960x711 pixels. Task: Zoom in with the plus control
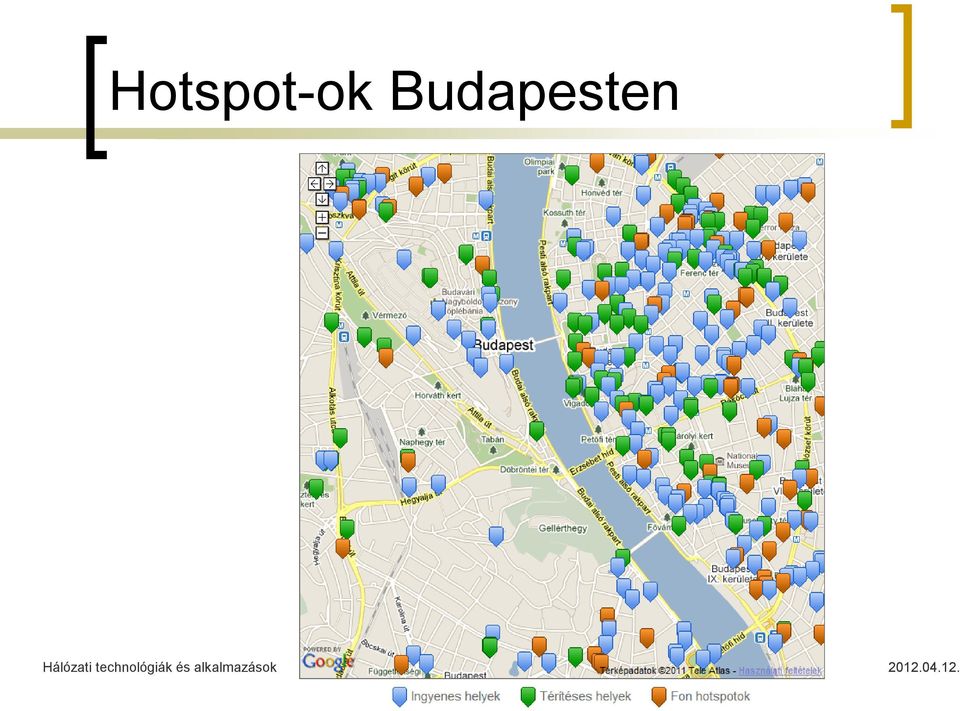pyautogui.click(x=322, y=217)
